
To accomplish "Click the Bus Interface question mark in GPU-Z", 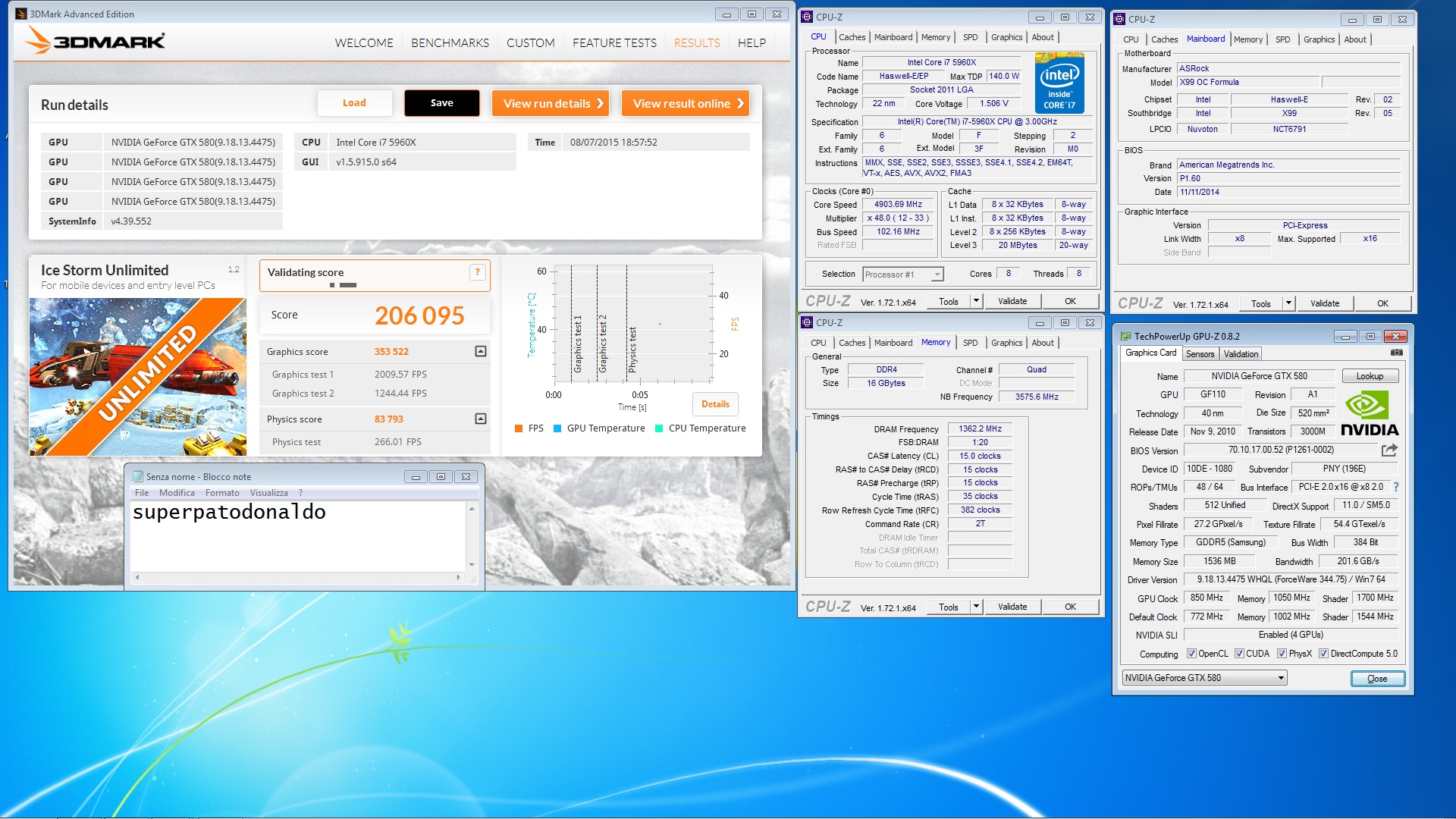I will (x=1396, y=487).
